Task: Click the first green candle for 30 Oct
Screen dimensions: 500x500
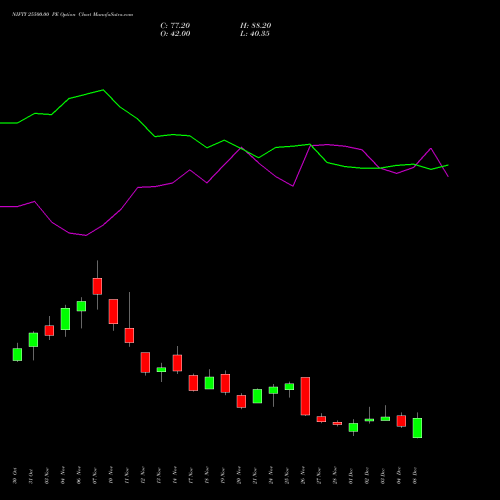Action: 17,354
